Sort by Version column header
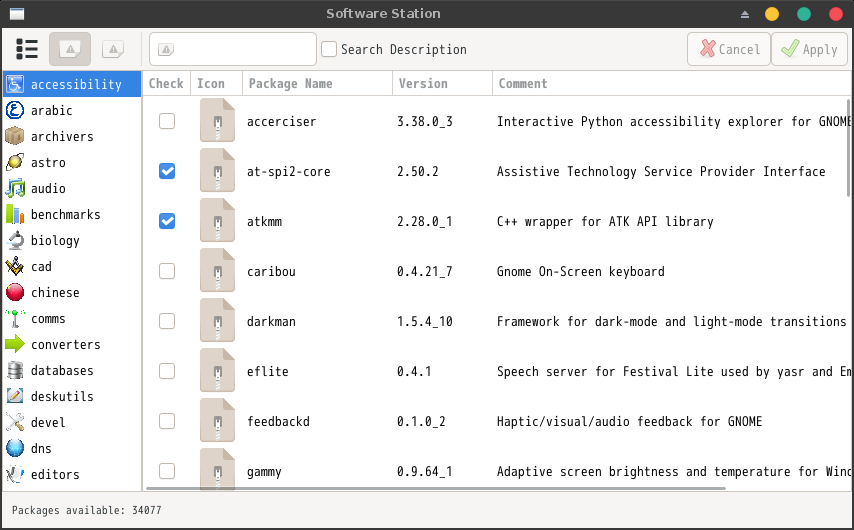The height and width of the screenshot is (530, 854). tap(442, 83)
